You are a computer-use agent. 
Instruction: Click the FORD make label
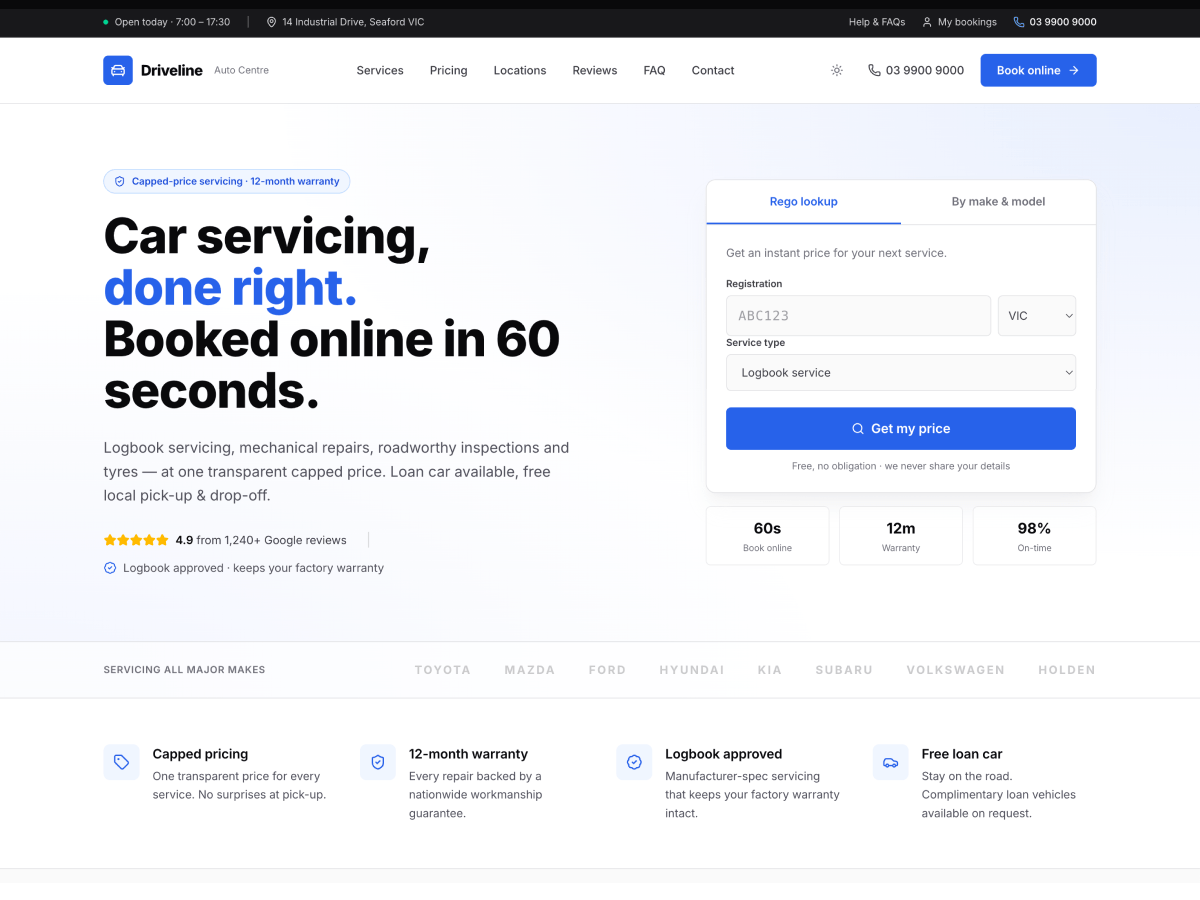click(607, 670)
